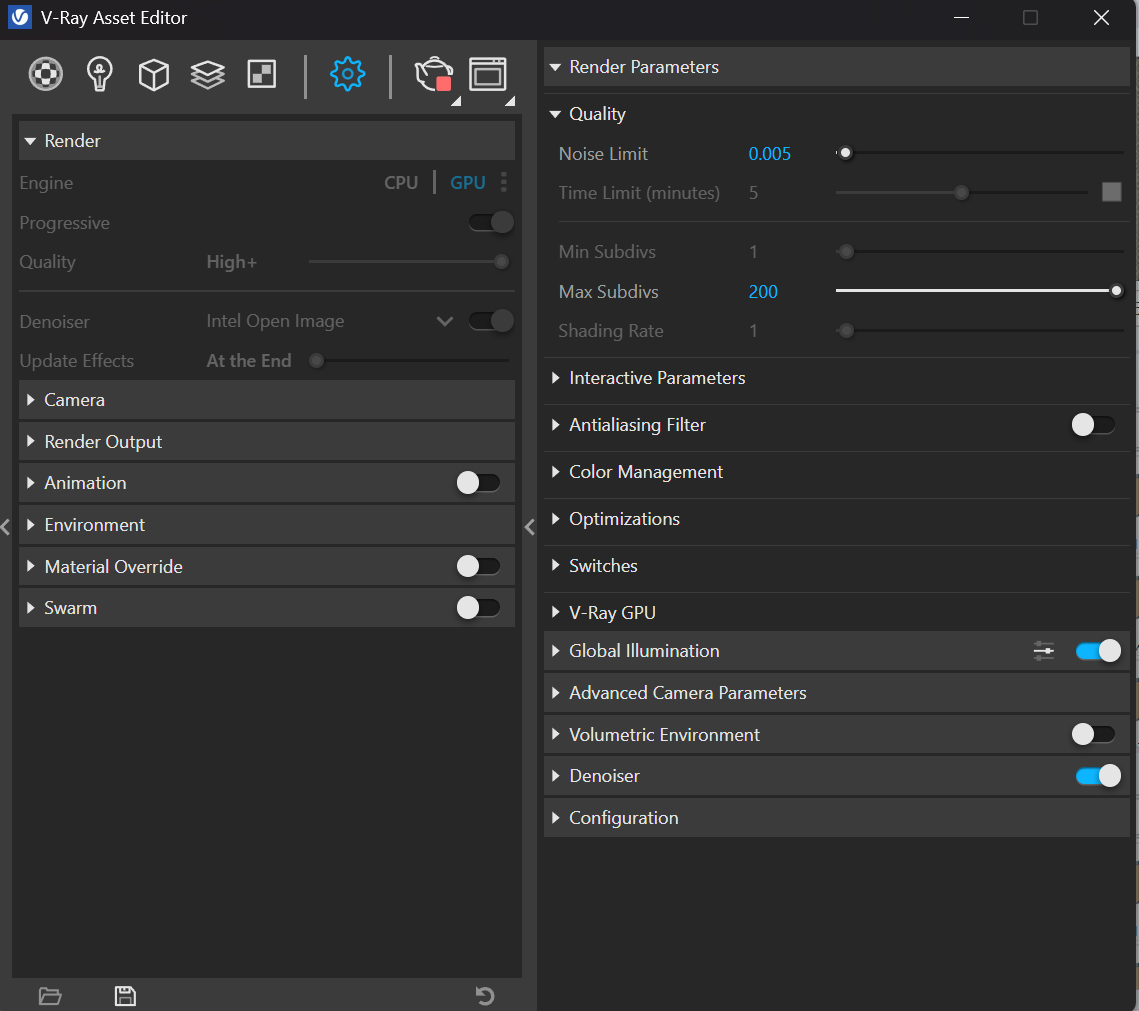Image resolution: width=1139 pixels, height=1011 pixels.
Task: Enable the Antialiasing Filter toggle
Action: point(1093,425)
